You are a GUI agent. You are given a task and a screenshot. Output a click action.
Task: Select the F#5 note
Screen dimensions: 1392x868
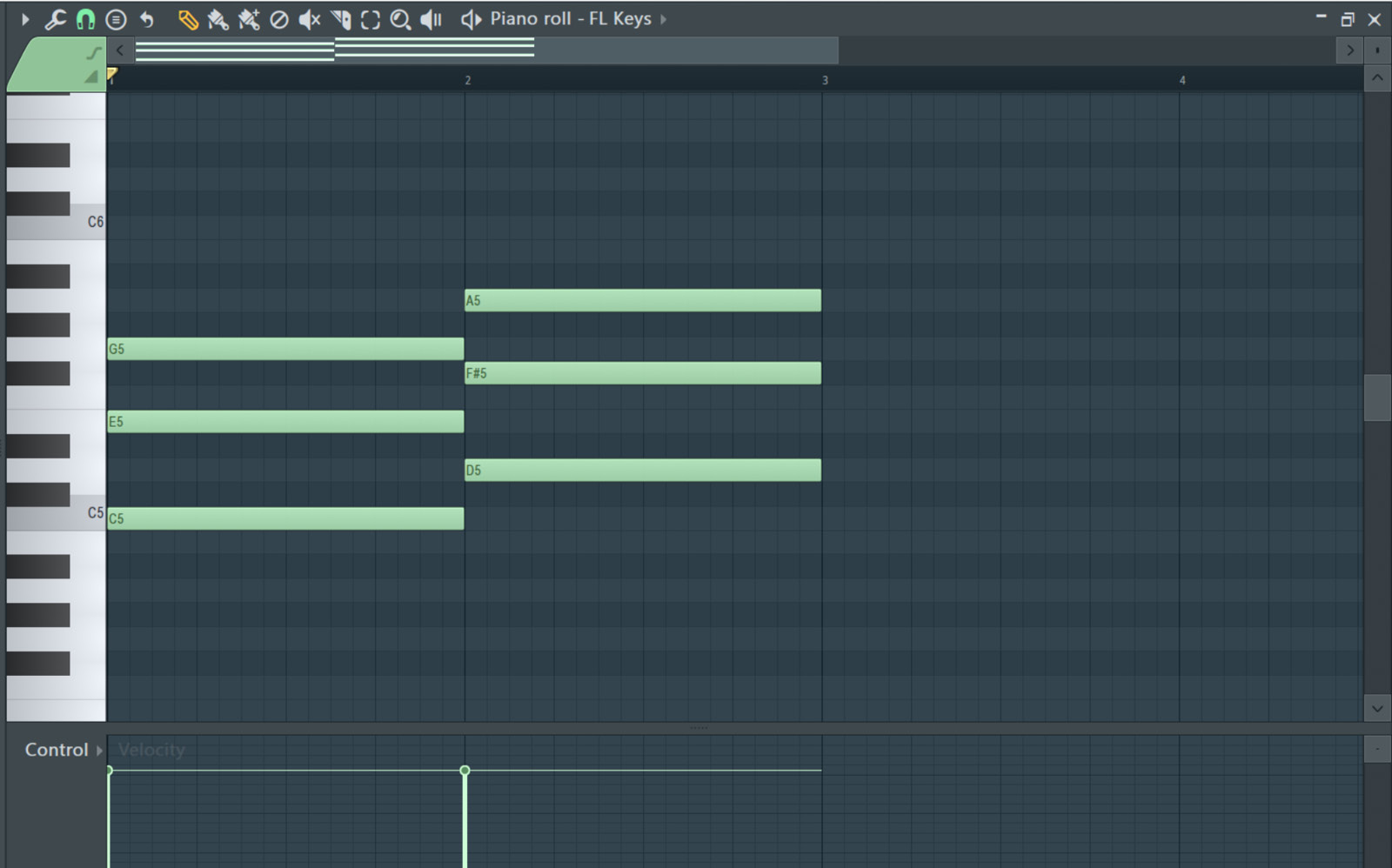(643, 373)
